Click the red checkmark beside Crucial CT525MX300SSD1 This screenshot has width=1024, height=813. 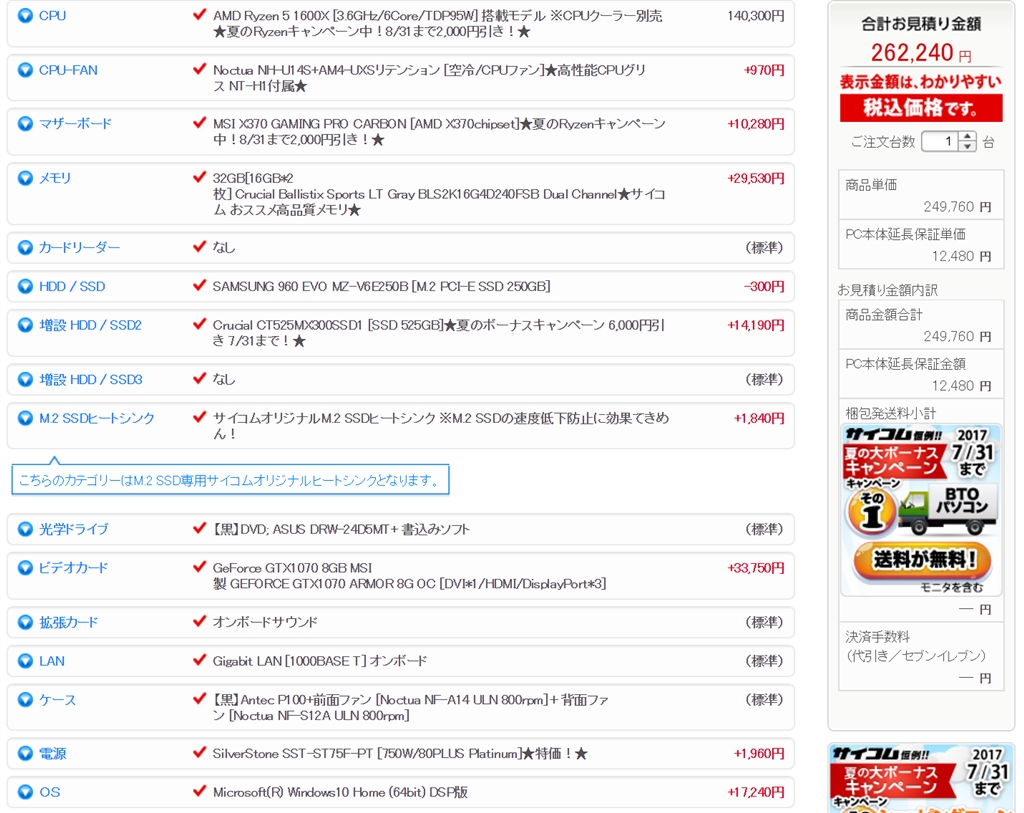tap(200, 323)
